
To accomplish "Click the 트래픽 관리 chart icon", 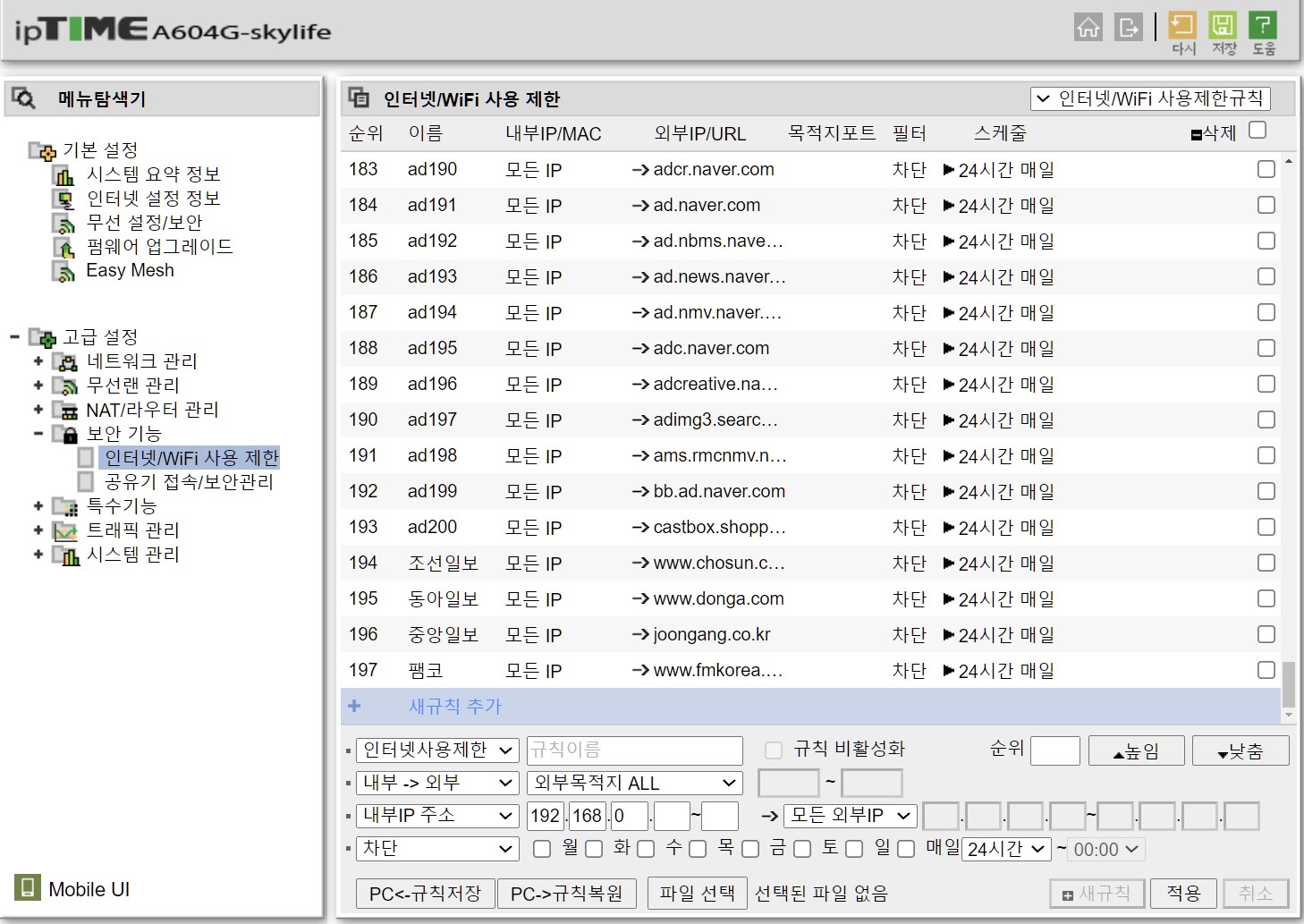I will (65, 530).
